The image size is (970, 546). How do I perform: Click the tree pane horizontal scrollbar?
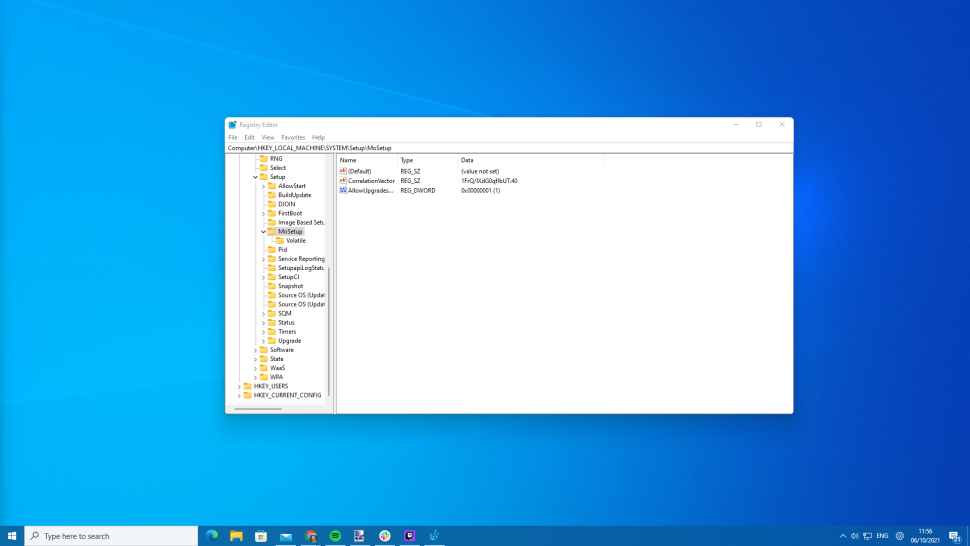pos(258,408)
